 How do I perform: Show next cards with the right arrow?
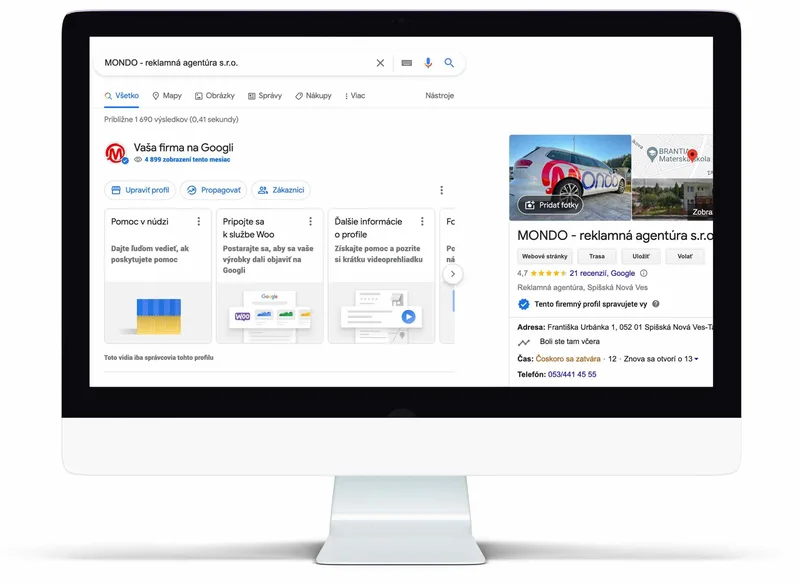[x=453, y=274]
